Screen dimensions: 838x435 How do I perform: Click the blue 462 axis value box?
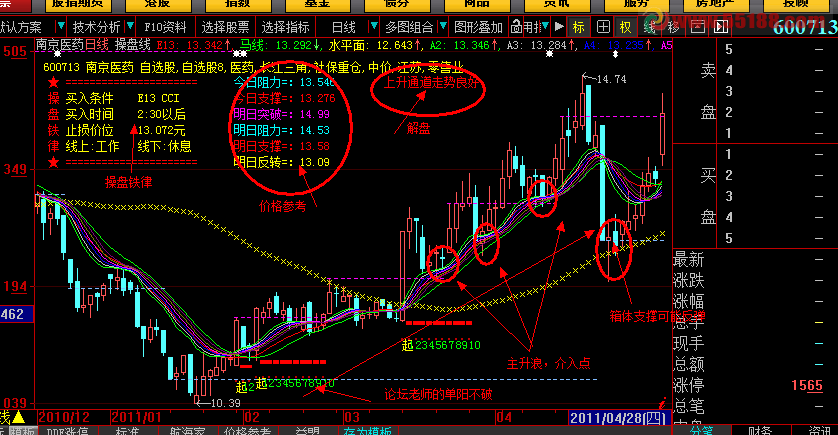(x=17, y=314)
